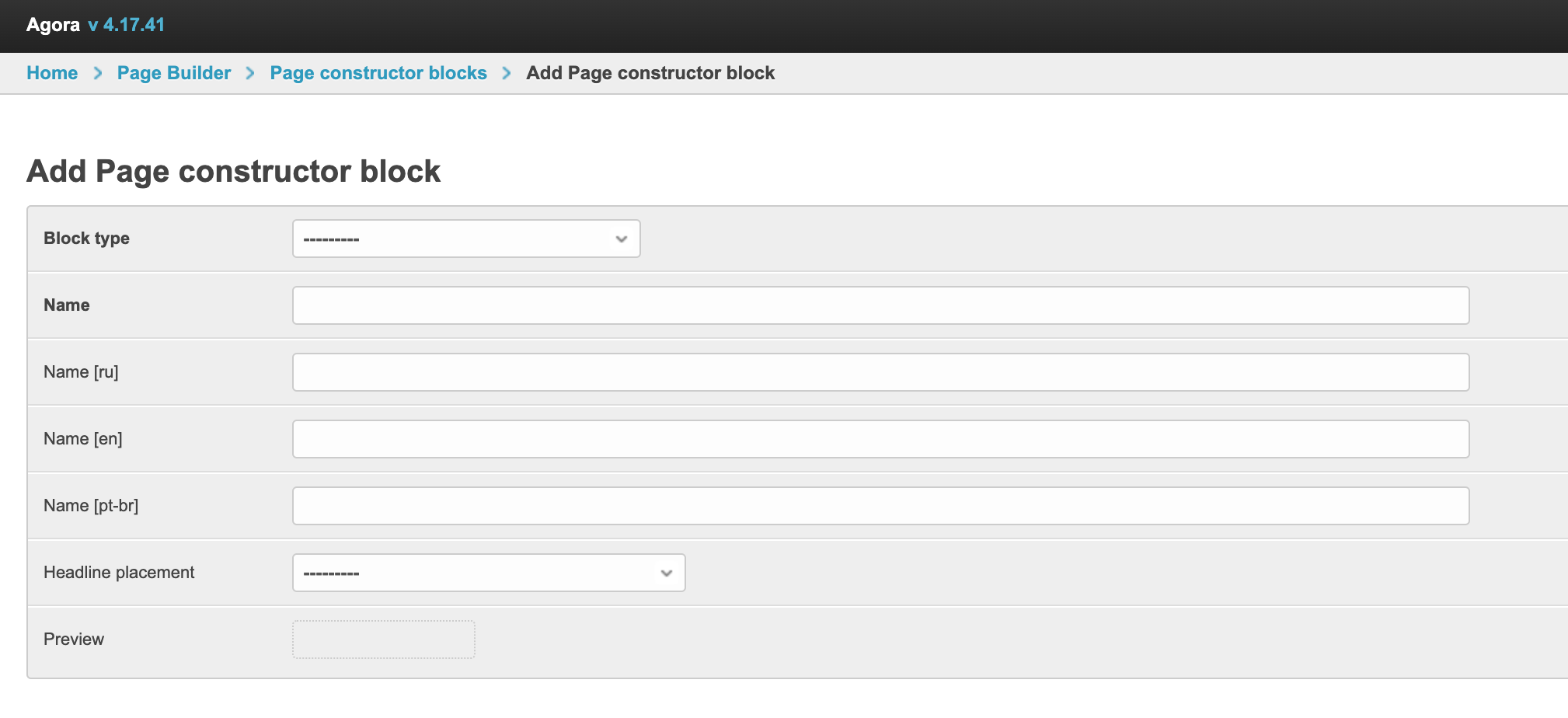Click the Block type field label
This screenshot has height=718, width=1568.
point(86,239)
